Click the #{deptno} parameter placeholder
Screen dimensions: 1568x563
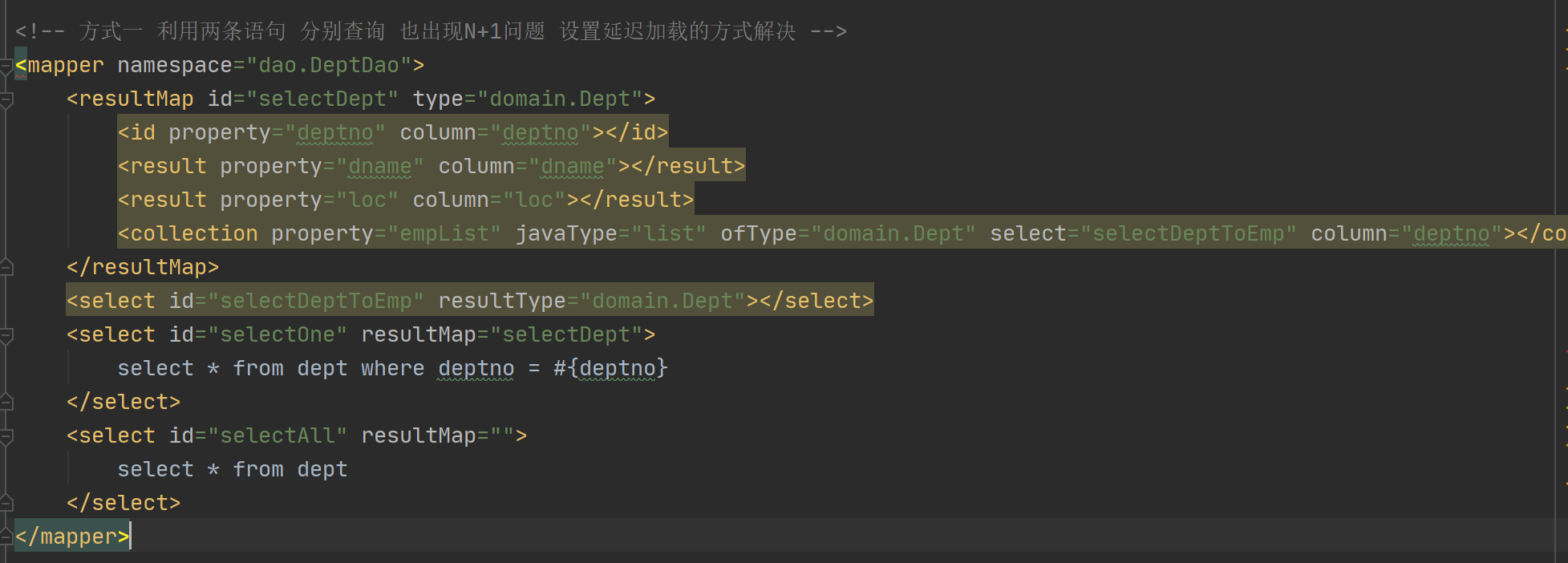pyautogui.click(x=610, y=369)
